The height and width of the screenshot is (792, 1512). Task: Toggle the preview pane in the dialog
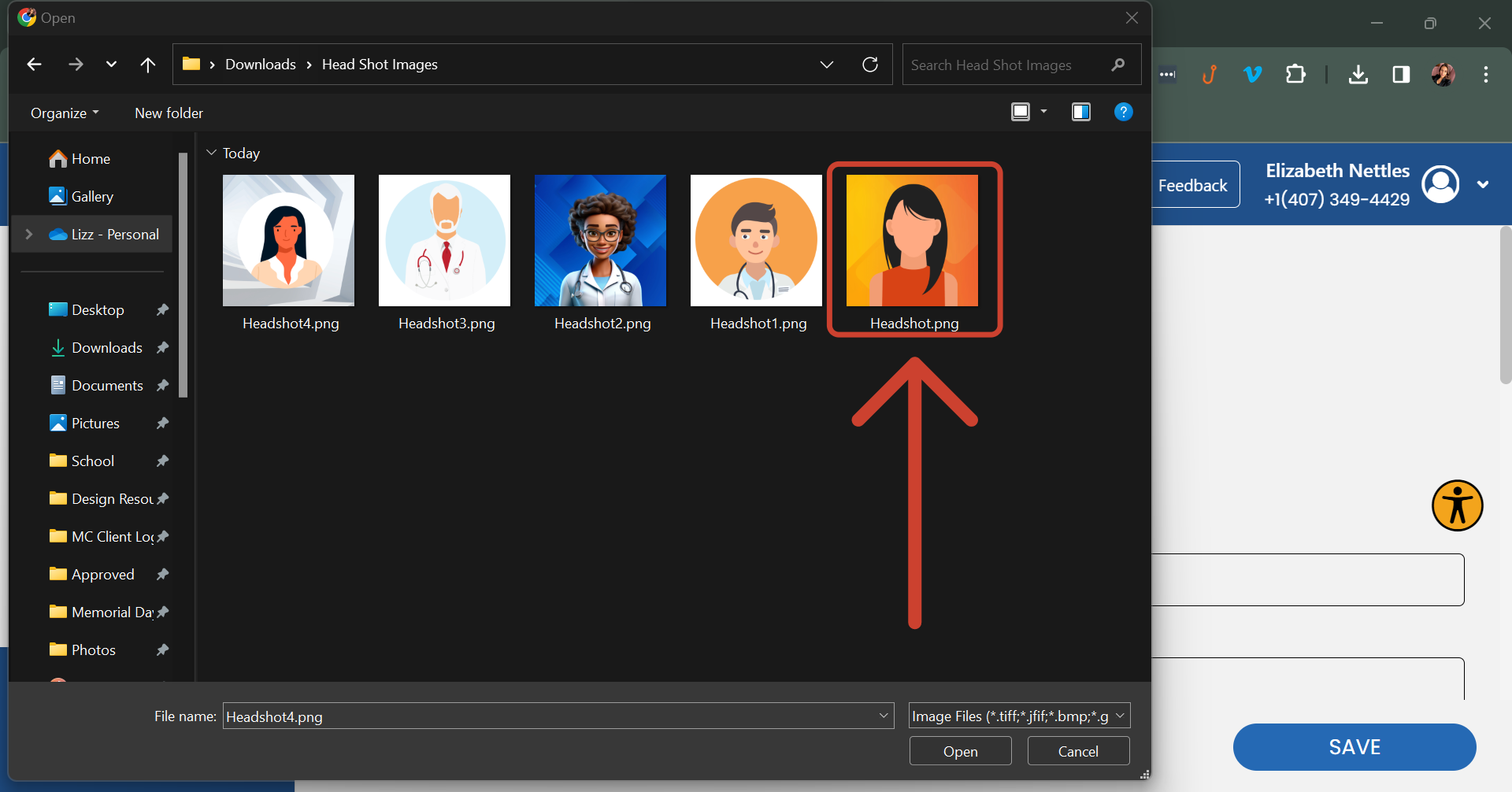click(1080, 112)
